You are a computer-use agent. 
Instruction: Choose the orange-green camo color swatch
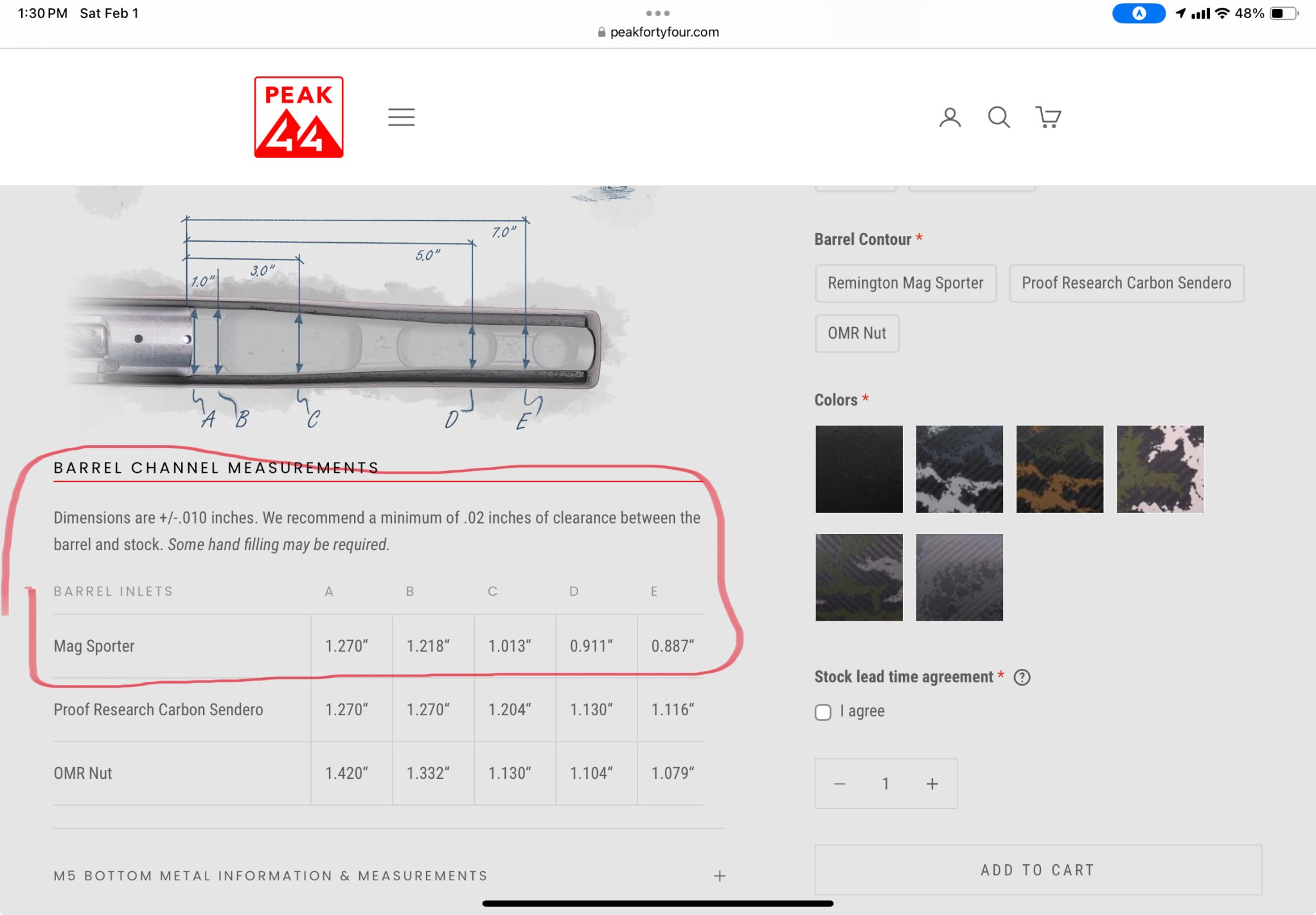[1060, 469]
